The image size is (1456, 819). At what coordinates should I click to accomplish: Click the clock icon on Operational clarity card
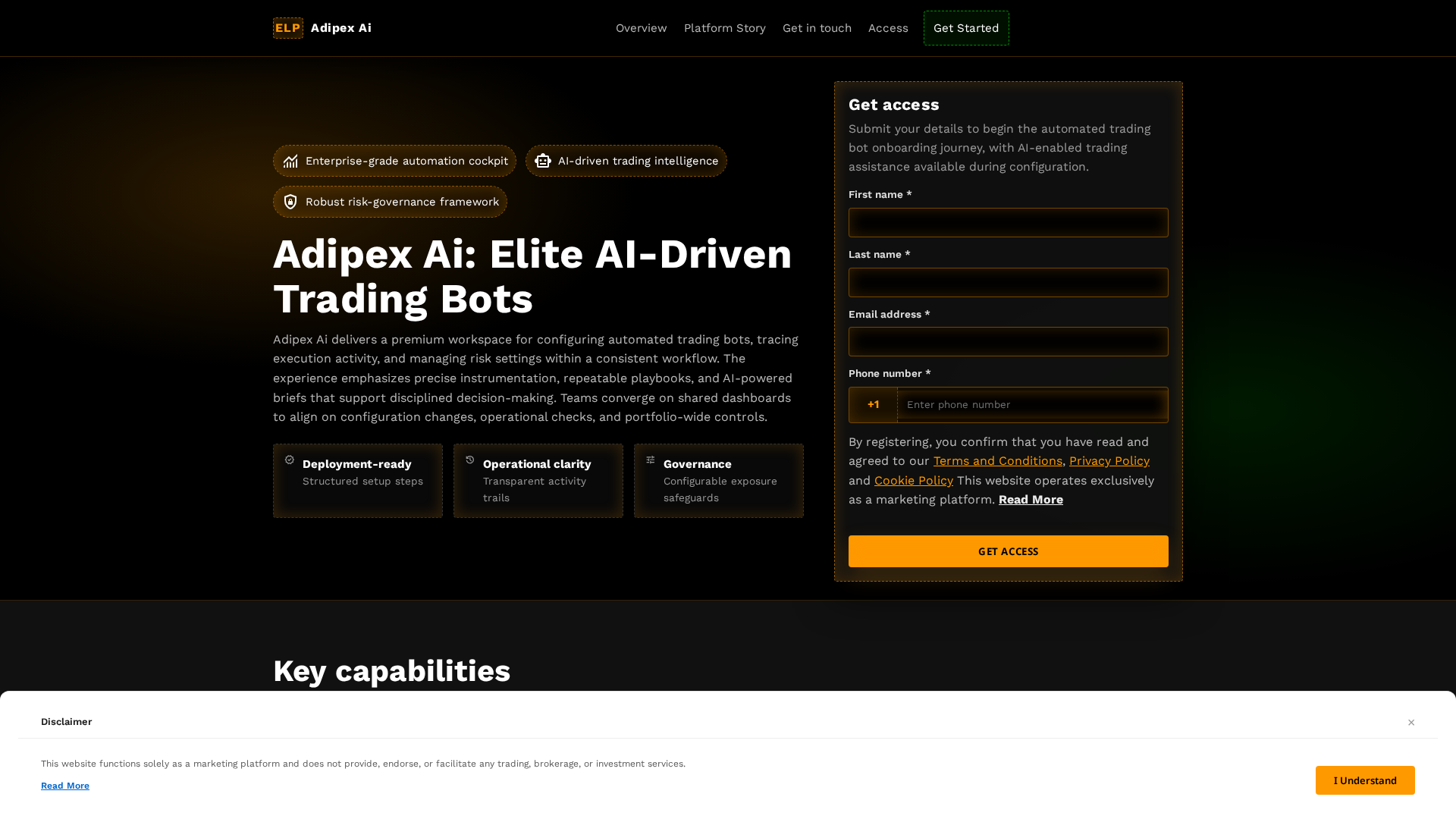pos(470,460)
